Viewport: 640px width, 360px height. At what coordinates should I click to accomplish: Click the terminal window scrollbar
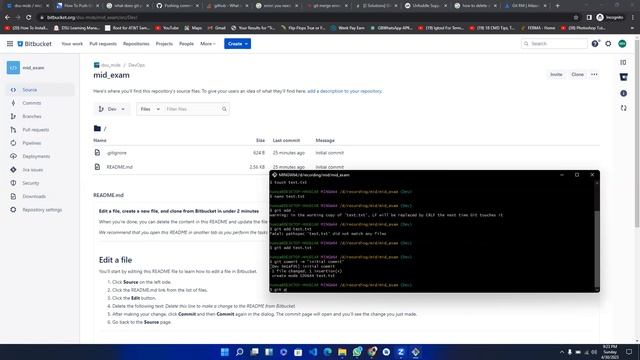point(597,249)
